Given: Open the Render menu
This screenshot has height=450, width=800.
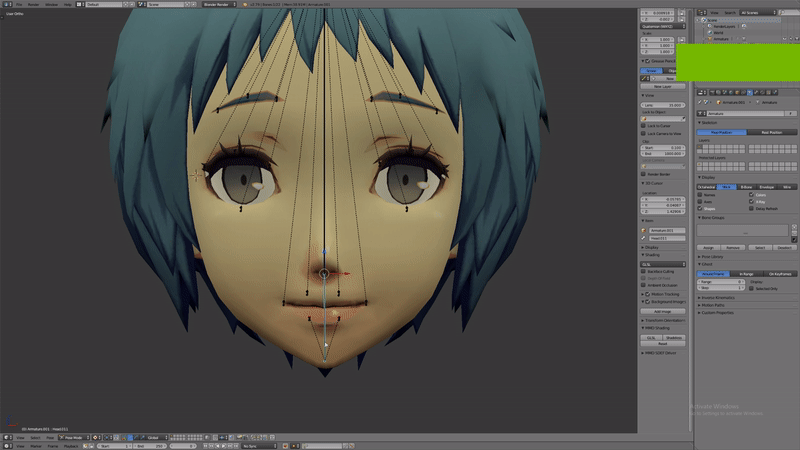Looking at the screenshot, I should tap(33, 4).
